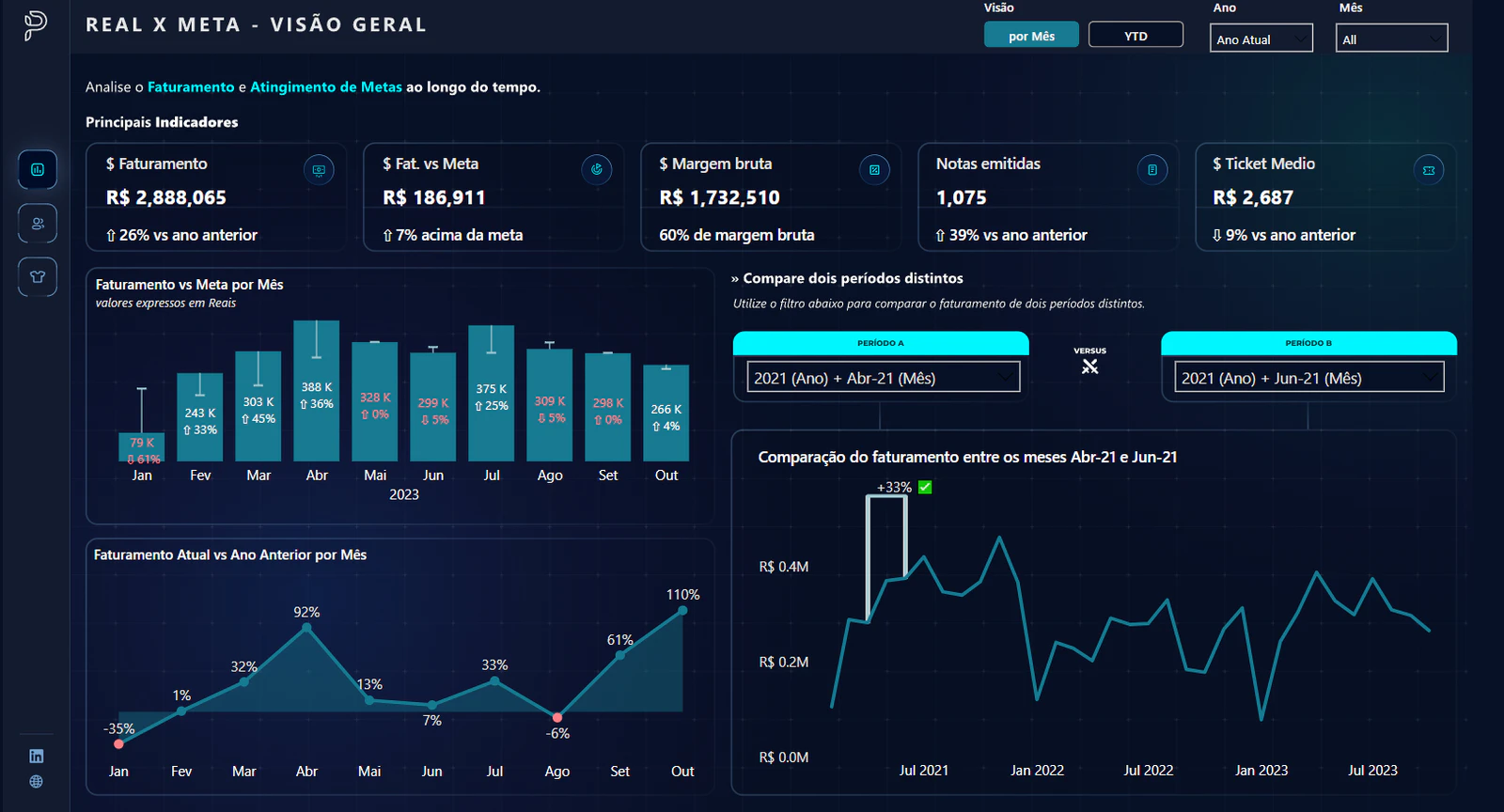
Task: Click the '60% de margem bruta' text
Action: tap(737, 235)
